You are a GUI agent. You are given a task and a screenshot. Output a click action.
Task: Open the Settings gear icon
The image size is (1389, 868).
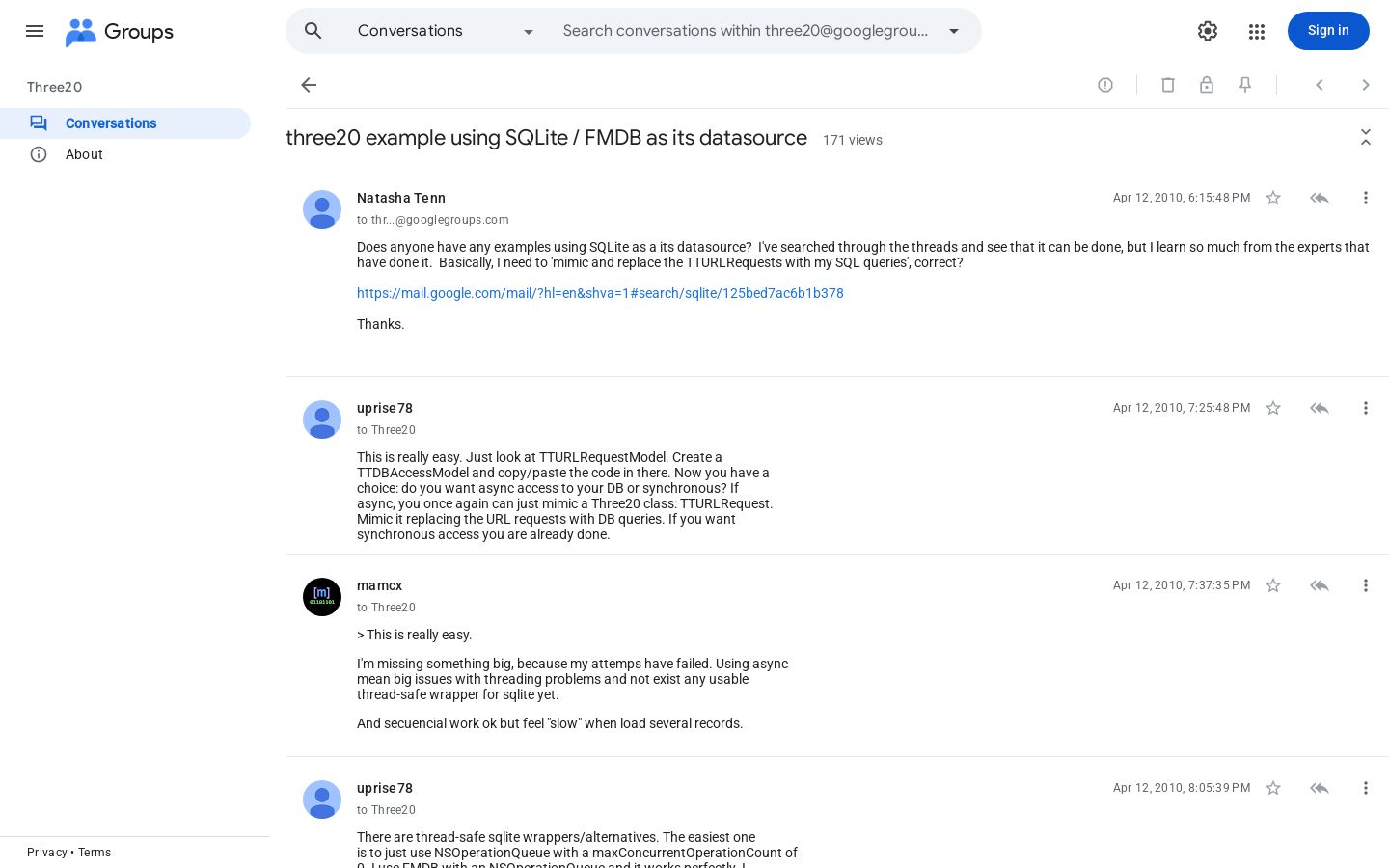pos(1208,31)
